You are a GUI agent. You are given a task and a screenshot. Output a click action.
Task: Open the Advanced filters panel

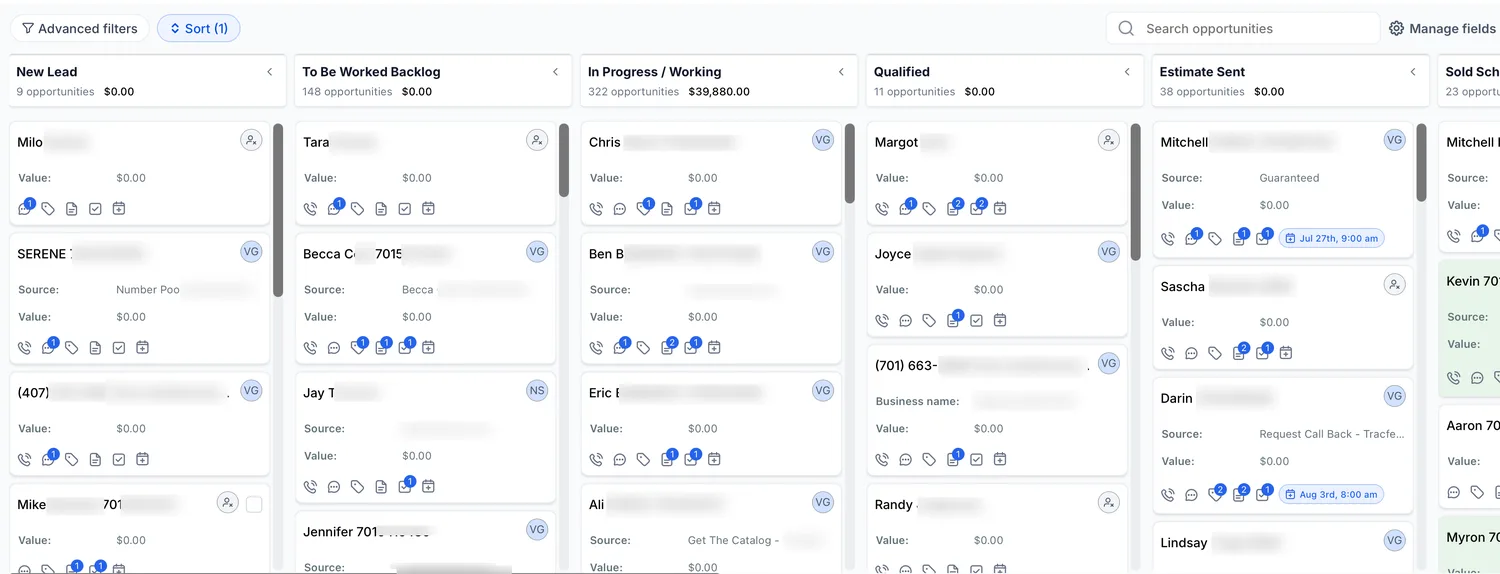[x=80, y=29]
